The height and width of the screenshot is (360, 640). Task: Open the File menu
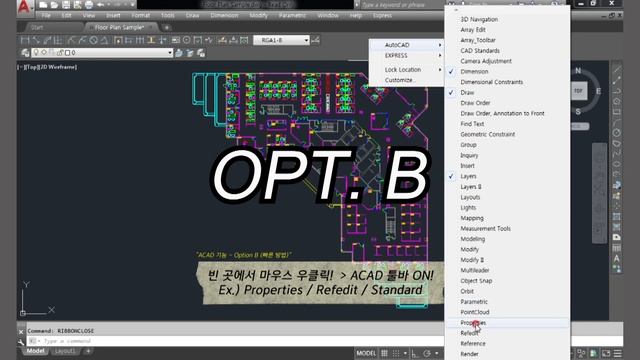click(x=46, y=16)
